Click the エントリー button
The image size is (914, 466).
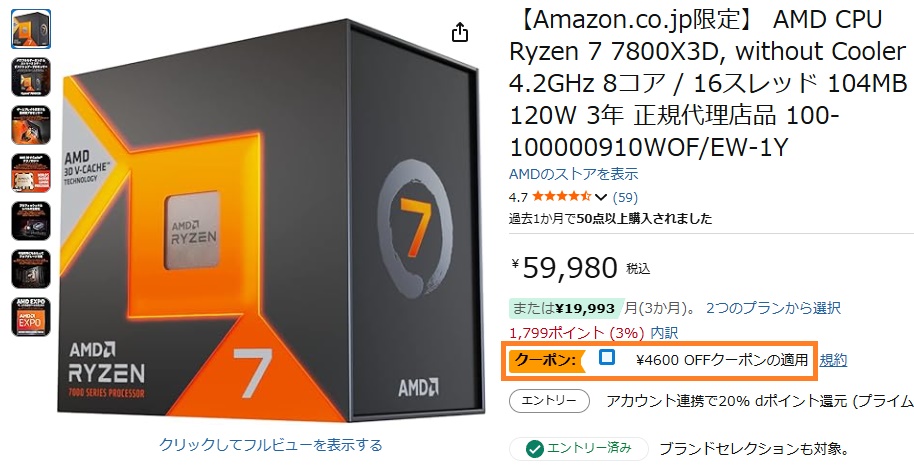coord(549,401)
